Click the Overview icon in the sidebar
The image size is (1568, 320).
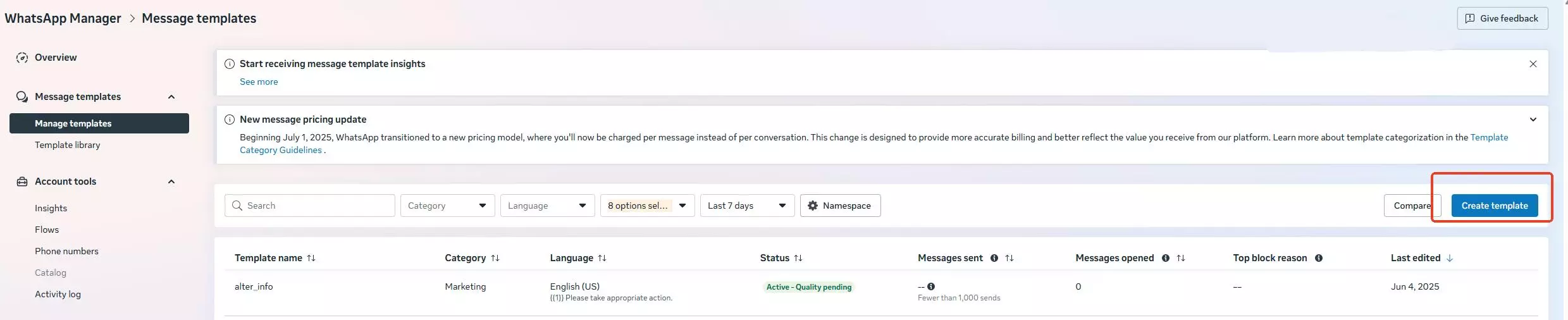[x=22, y=58]
